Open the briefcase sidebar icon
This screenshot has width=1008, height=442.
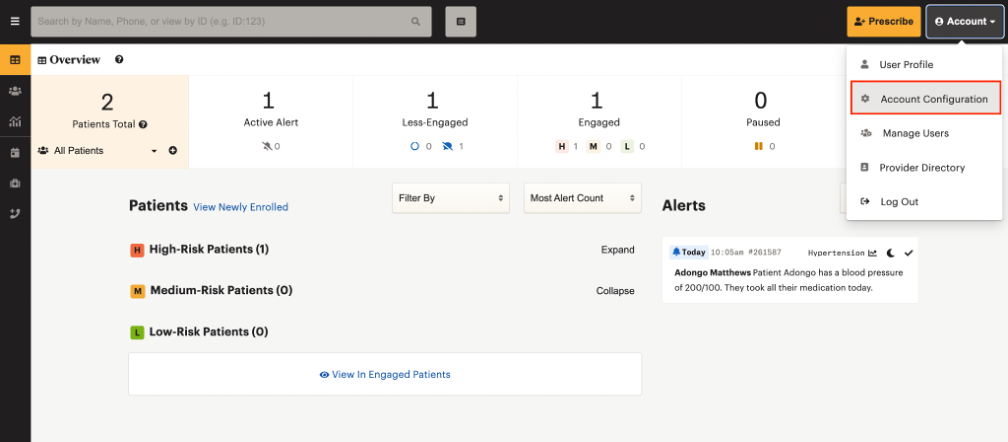coord(15,183)
